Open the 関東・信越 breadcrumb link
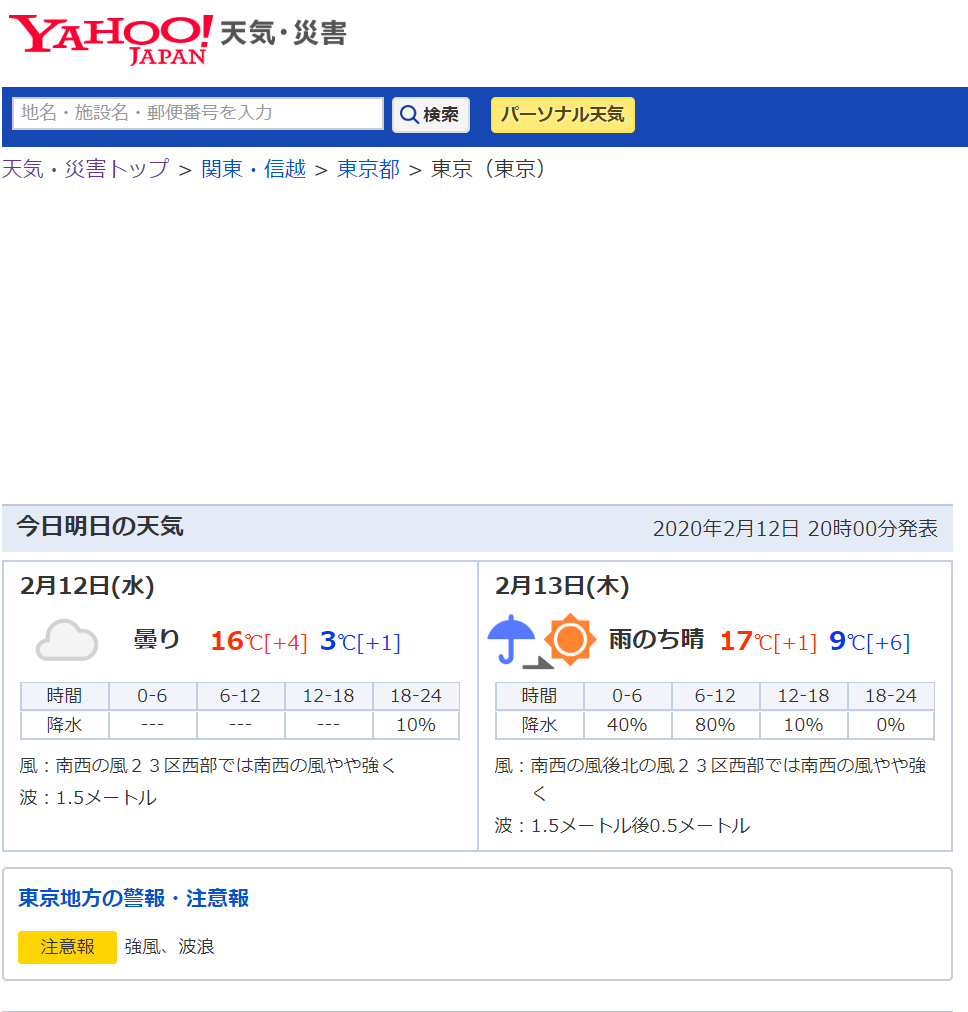Image resolution: width=968 pixels, height=1012 pixels. 254,169
